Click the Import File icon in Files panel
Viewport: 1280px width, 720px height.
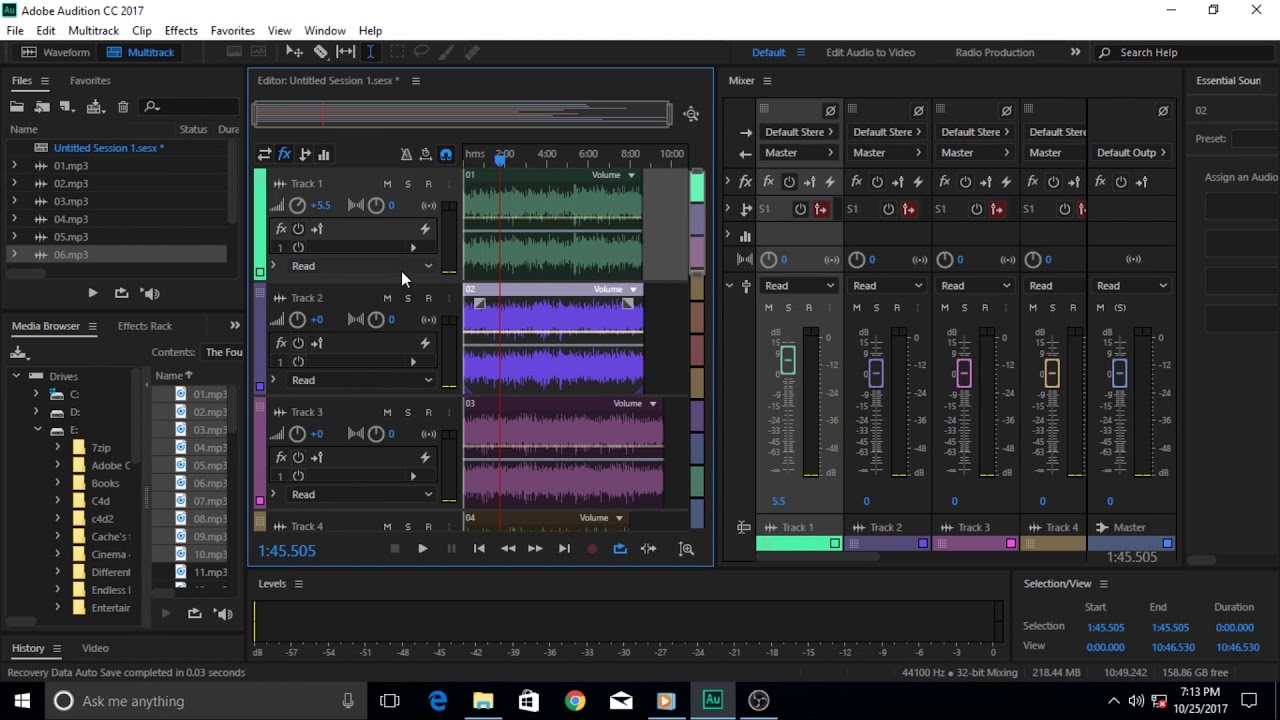coord(42,106)
